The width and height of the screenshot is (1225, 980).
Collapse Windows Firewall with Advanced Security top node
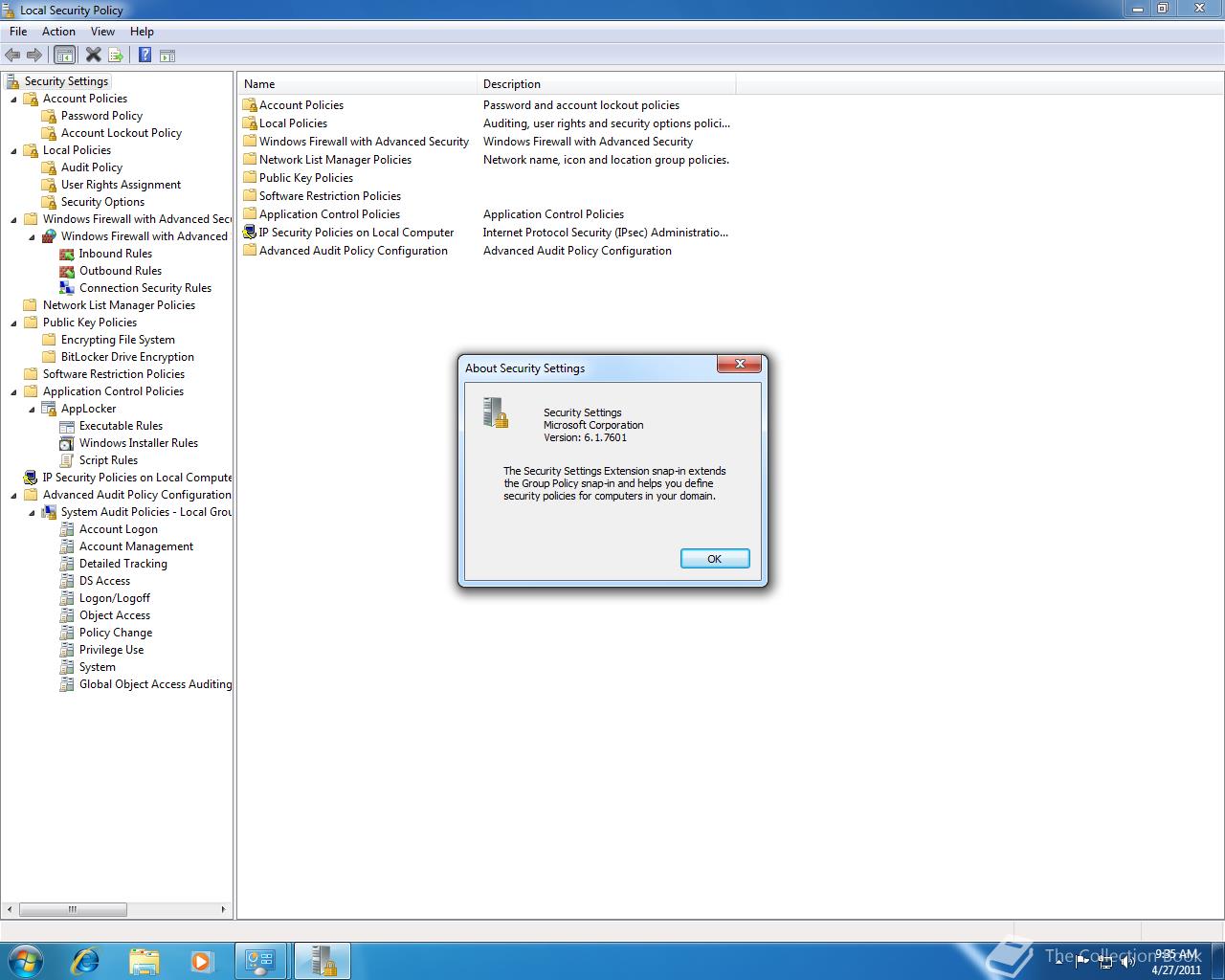(x=13, y=220)
